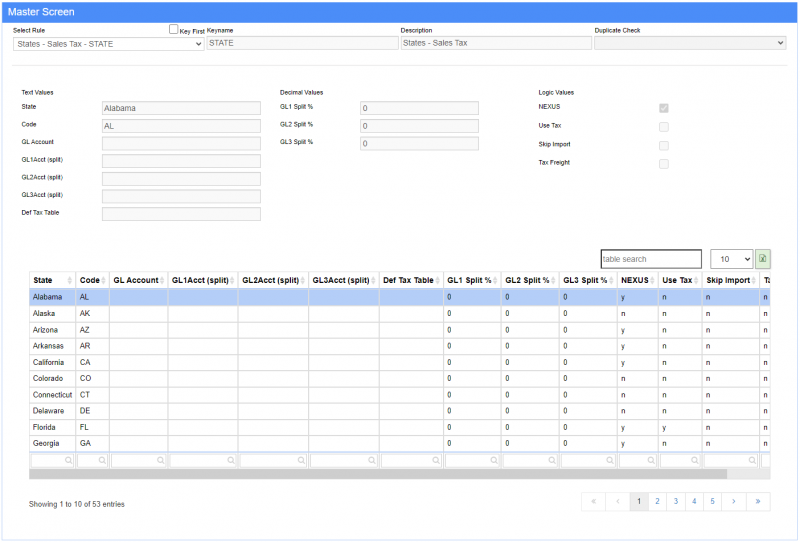Viewport: 800px width, 542px height.
Task: Click sort icon on Code column header
Action: click(103, 281)
